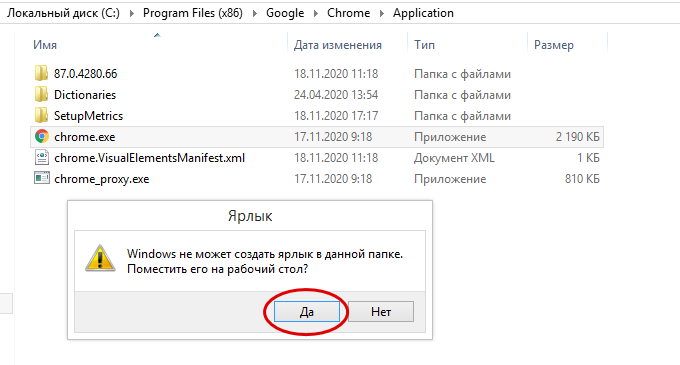The image size is (680, 365).
Task: Click the 87.0.4280.66 folder icon
Action: [x=41, y=73]
